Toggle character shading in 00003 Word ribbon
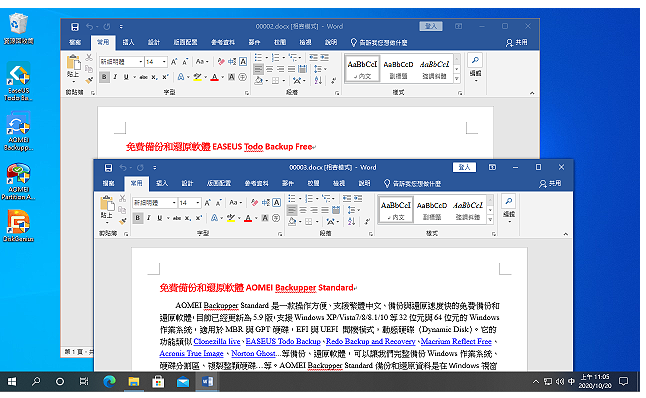Viewport: 646px width, 398px height. [x=265, y=218]
